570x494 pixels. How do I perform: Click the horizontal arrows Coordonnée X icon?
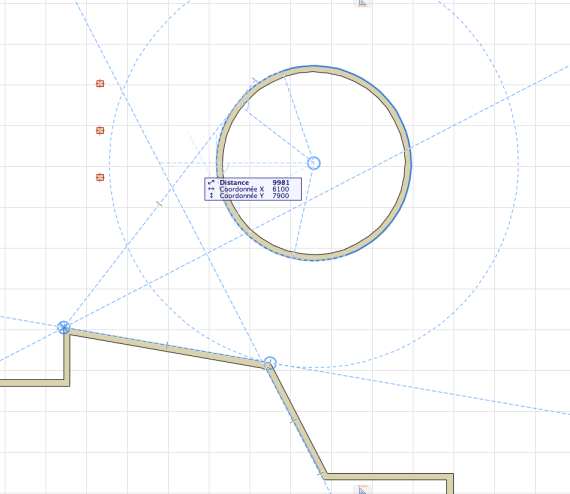tap(211, 189)
